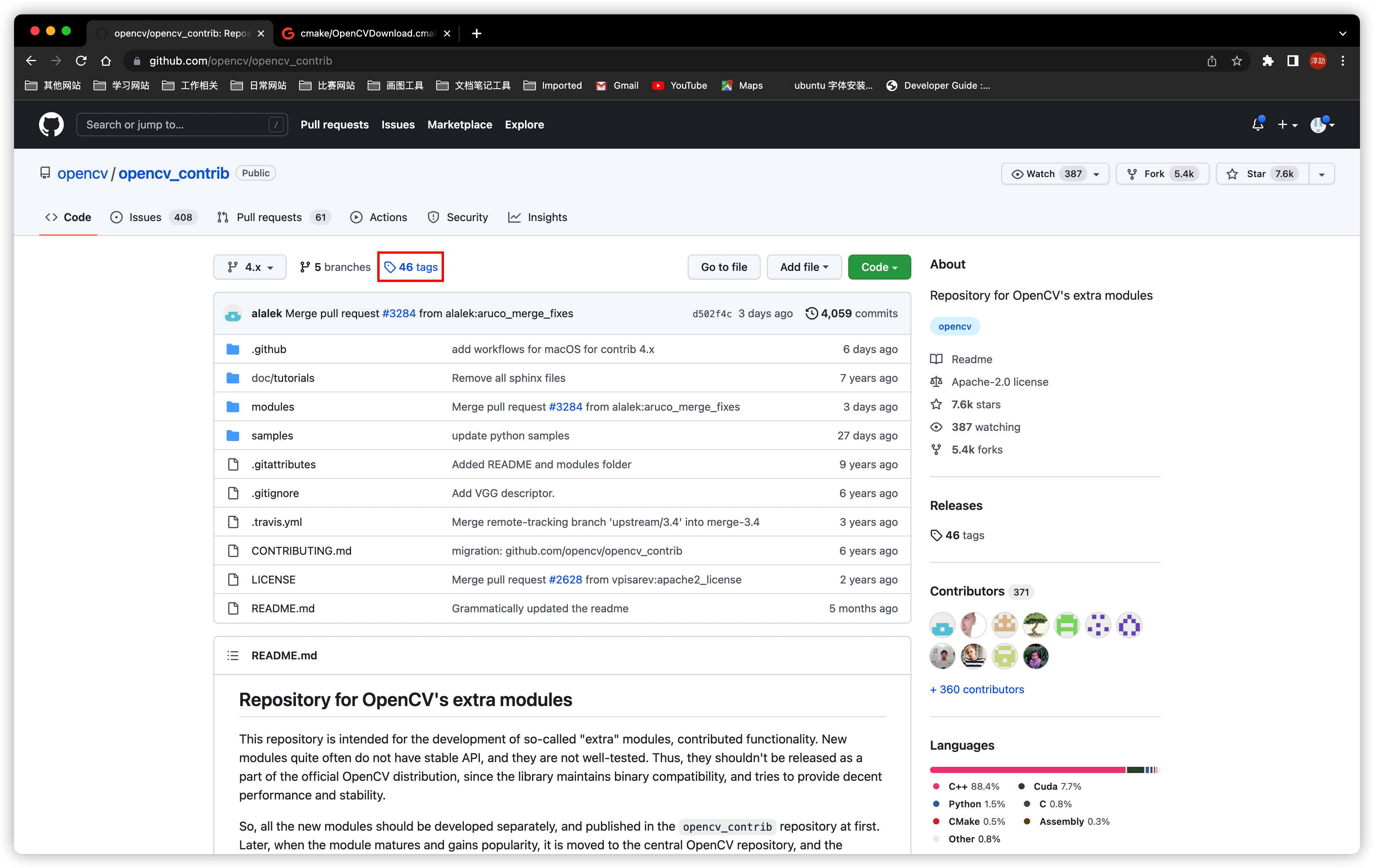Click the 46 tags link

(x=411, y=267)
